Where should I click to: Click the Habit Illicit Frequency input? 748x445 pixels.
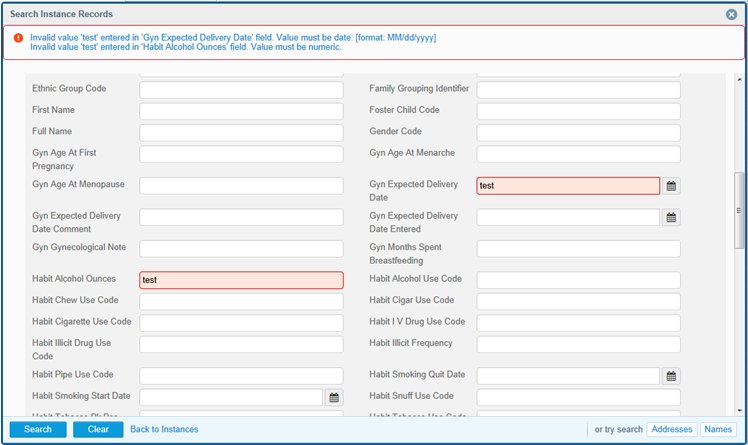click(x=578, y=344)
